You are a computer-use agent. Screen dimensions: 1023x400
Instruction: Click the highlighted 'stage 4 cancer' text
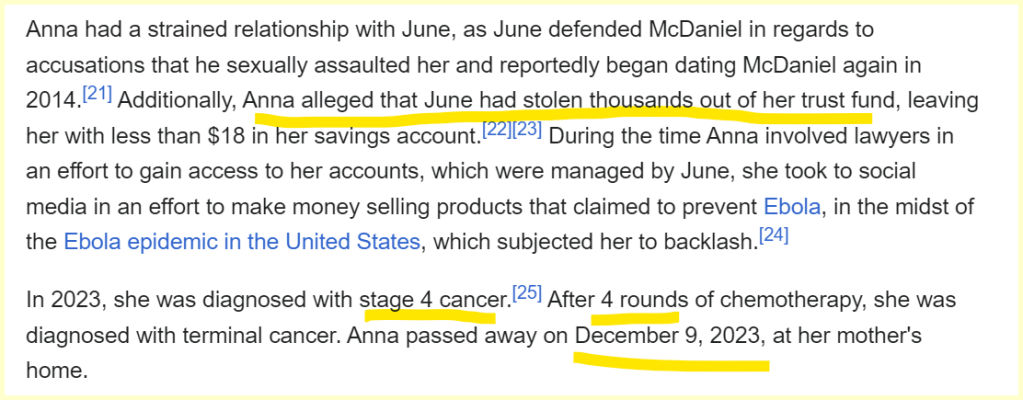[434, 299]
